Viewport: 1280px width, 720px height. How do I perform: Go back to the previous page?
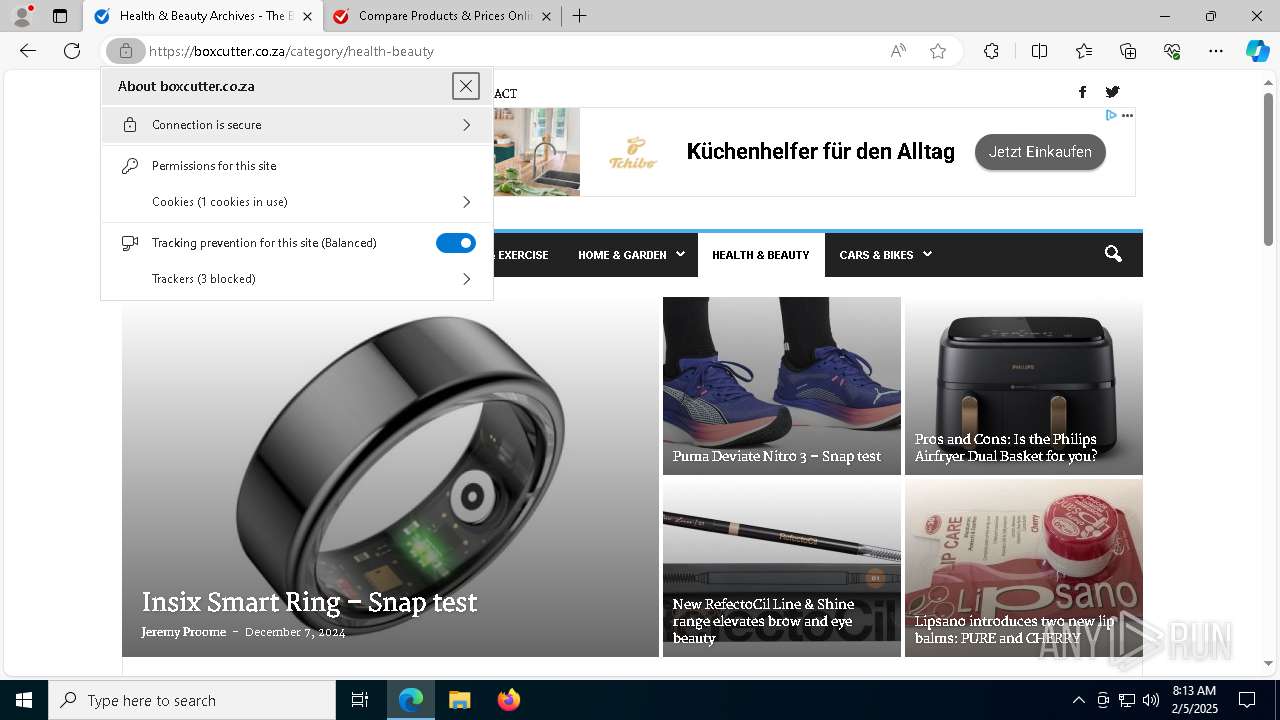[28, 51]
